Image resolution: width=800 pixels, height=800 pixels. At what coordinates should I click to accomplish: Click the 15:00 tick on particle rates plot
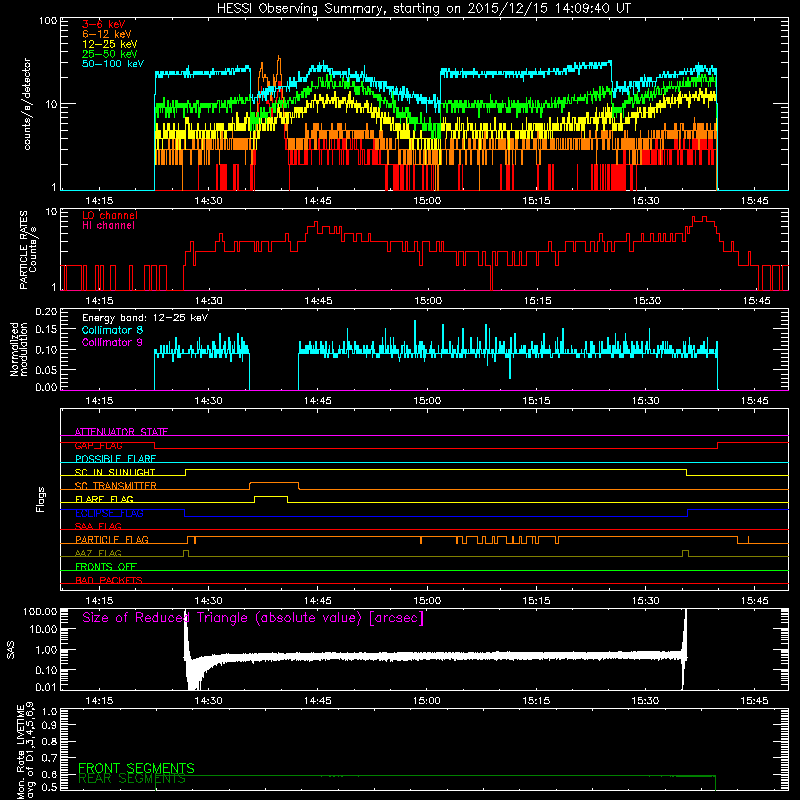428,301
